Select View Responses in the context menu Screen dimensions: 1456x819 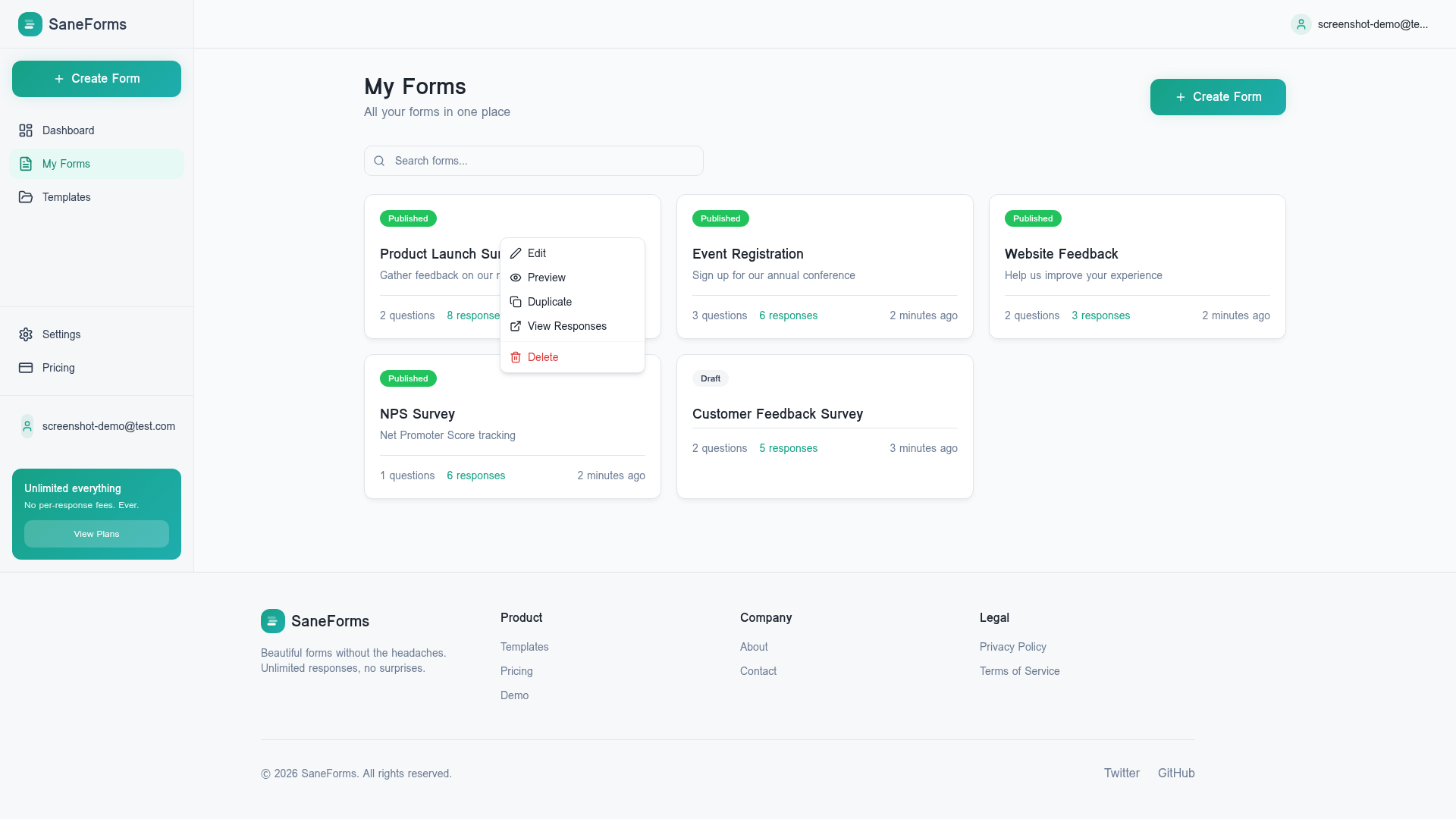coord(573,326)
